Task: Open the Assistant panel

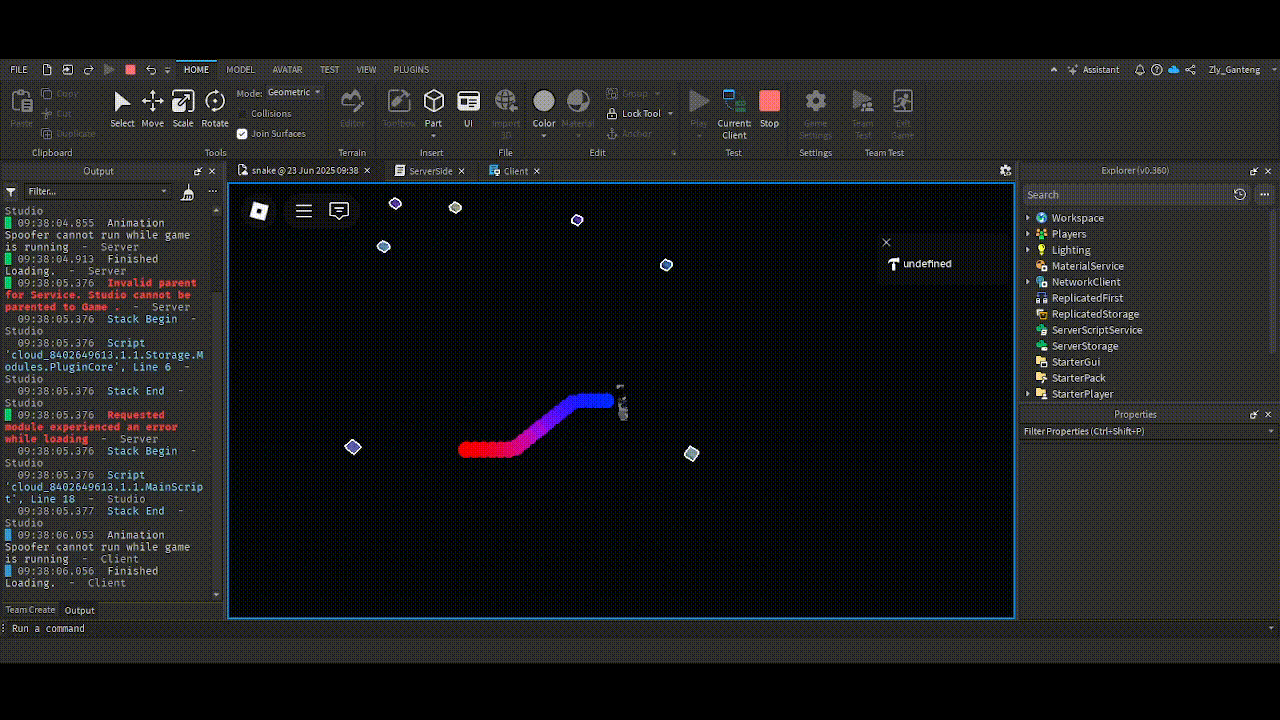Action: click(1094, 70)
